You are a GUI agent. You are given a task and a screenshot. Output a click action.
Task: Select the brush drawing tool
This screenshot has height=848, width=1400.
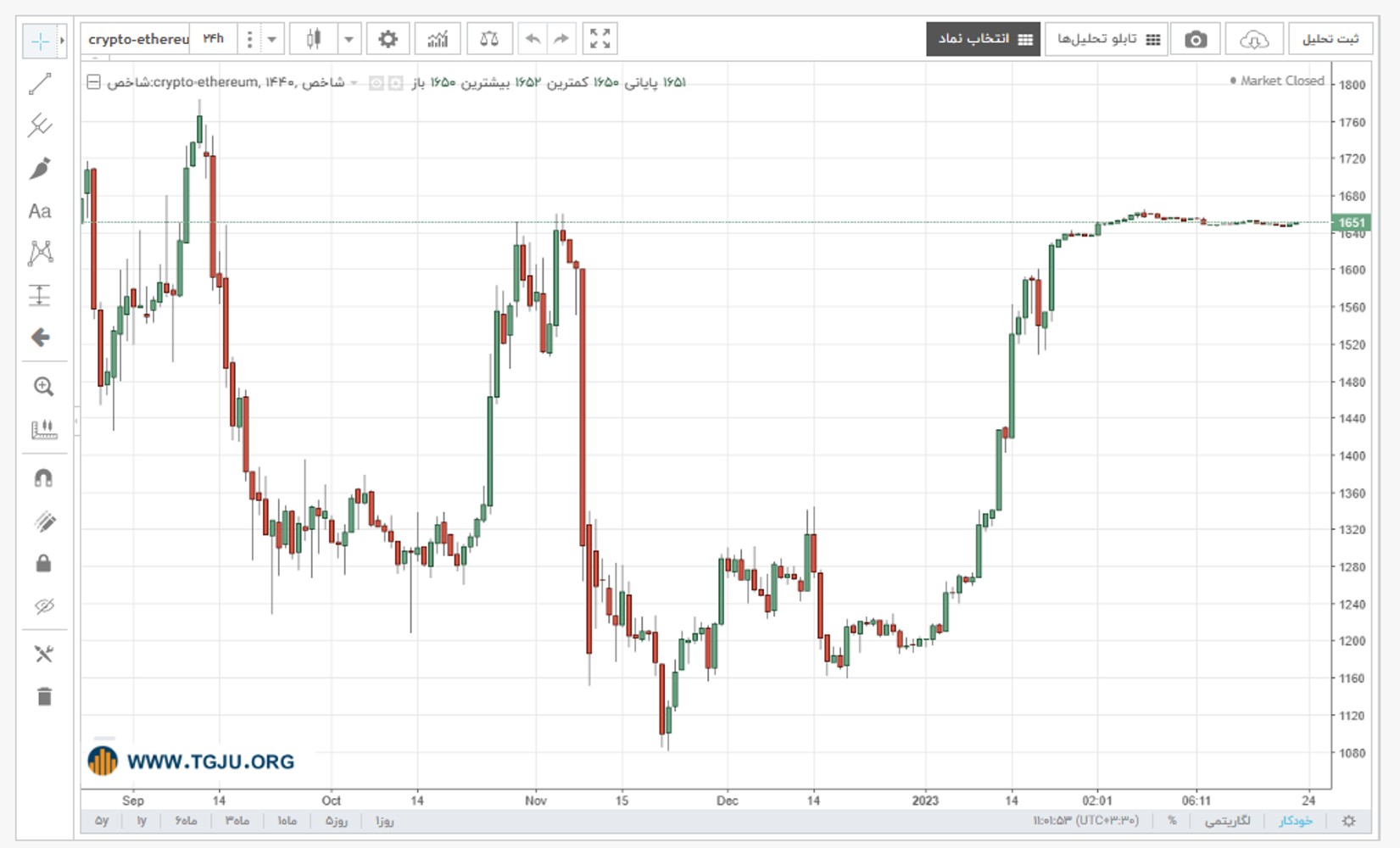point(40,168)
